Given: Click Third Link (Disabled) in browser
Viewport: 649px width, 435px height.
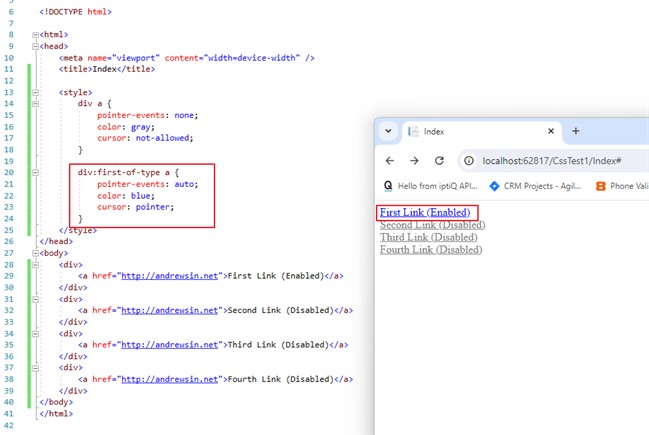Looking at the screenshot, I should (428, 237).
